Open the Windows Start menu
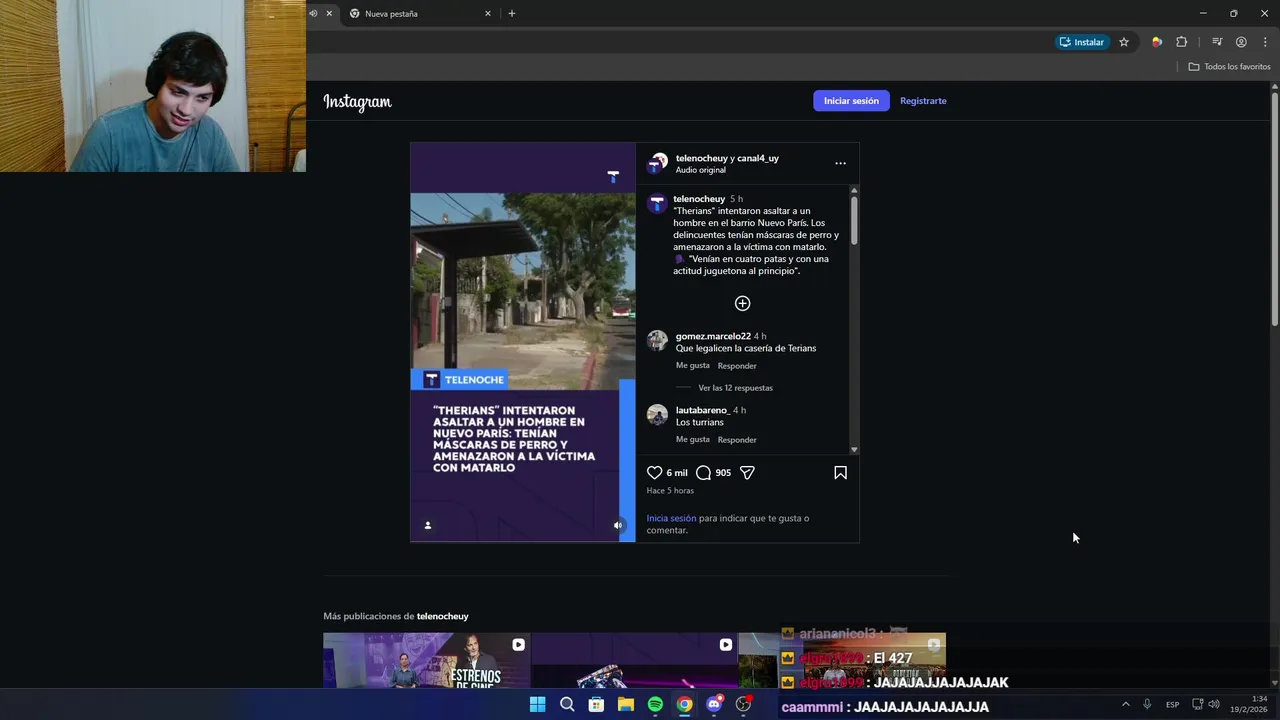 pyautogui.click(x=537, y=704)
